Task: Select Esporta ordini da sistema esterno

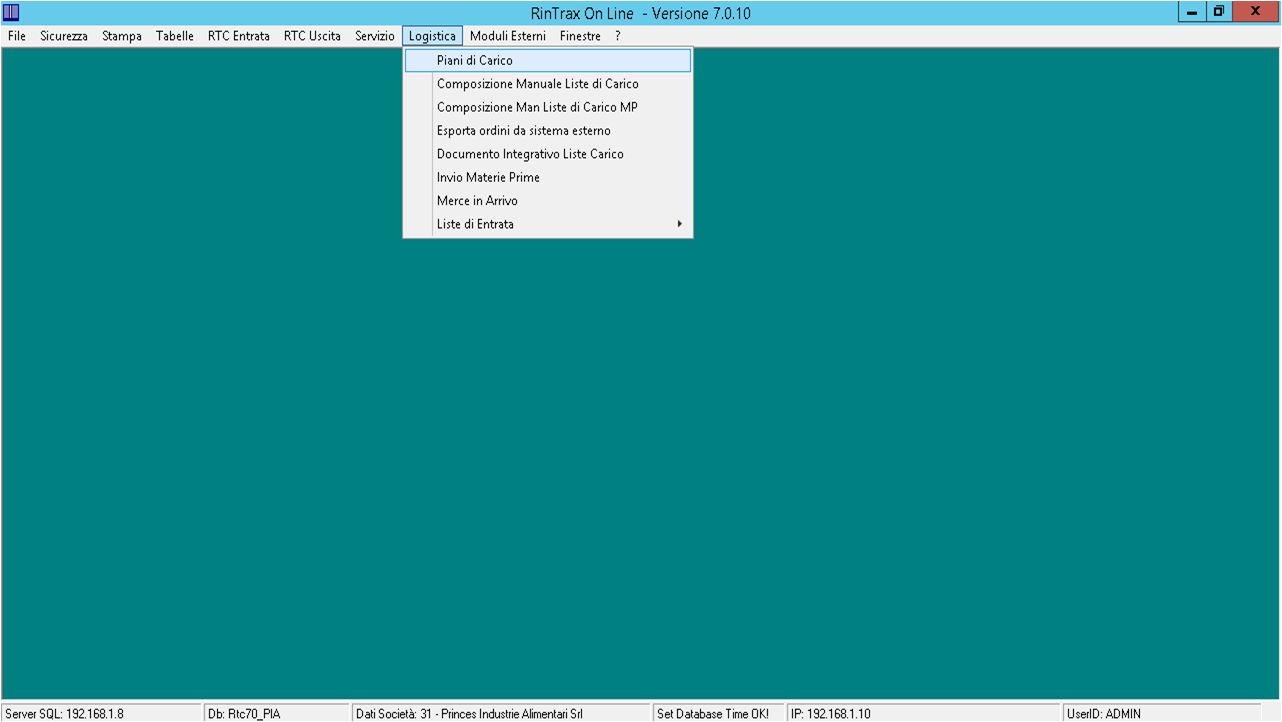Action: (548, 131)
